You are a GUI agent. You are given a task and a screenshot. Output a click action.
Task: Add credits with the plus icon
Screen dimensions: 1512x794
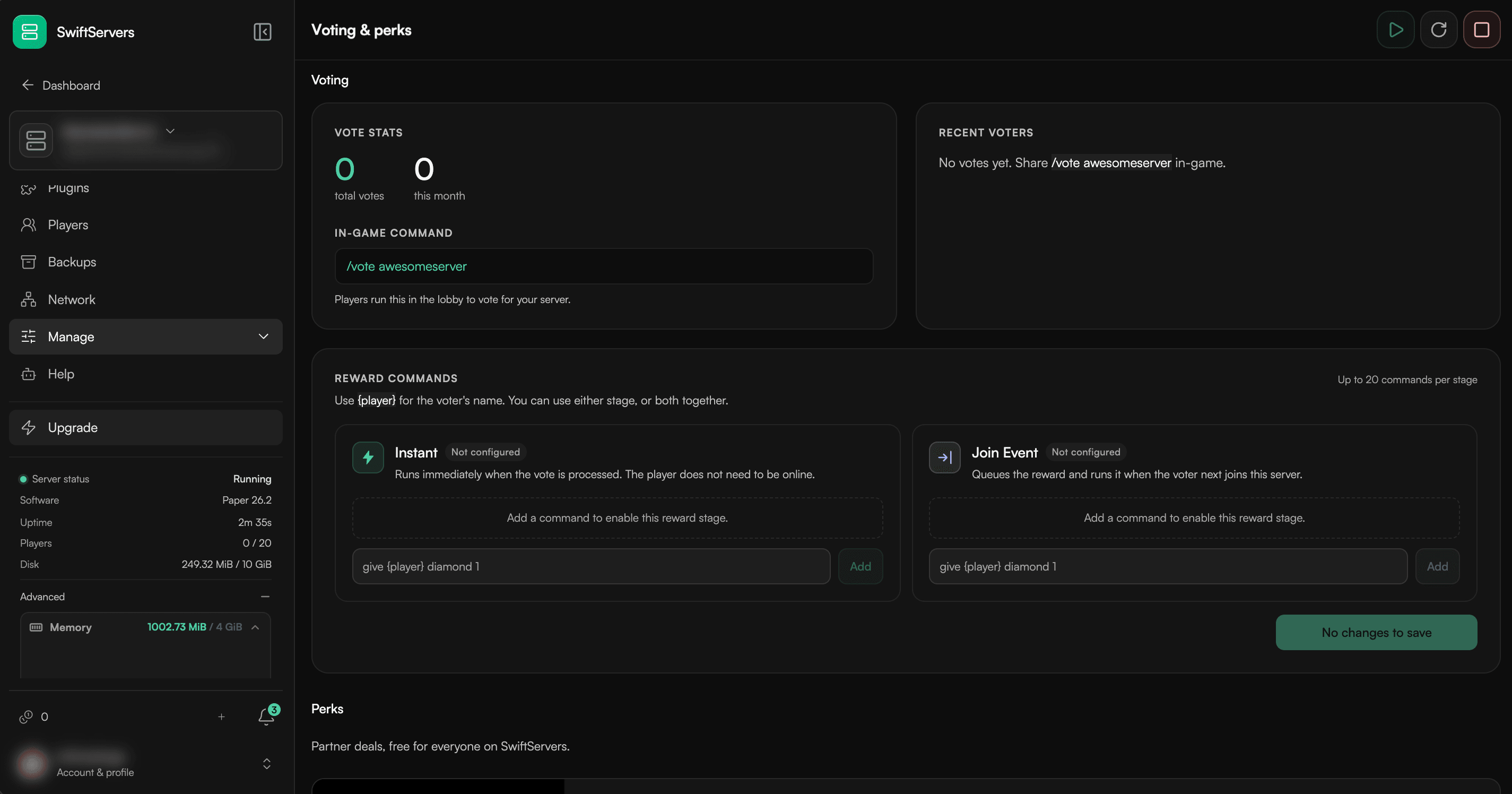[221, 717]
